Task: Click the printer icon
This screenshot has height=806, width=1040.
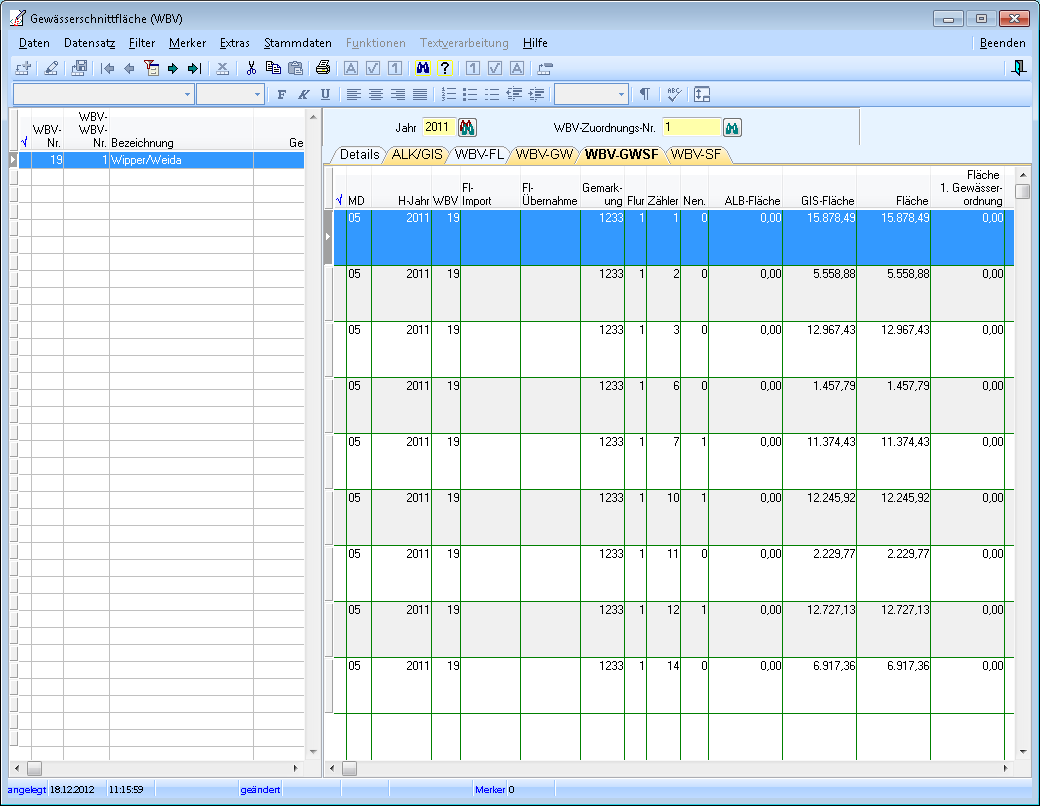Action: pos(323,68)
